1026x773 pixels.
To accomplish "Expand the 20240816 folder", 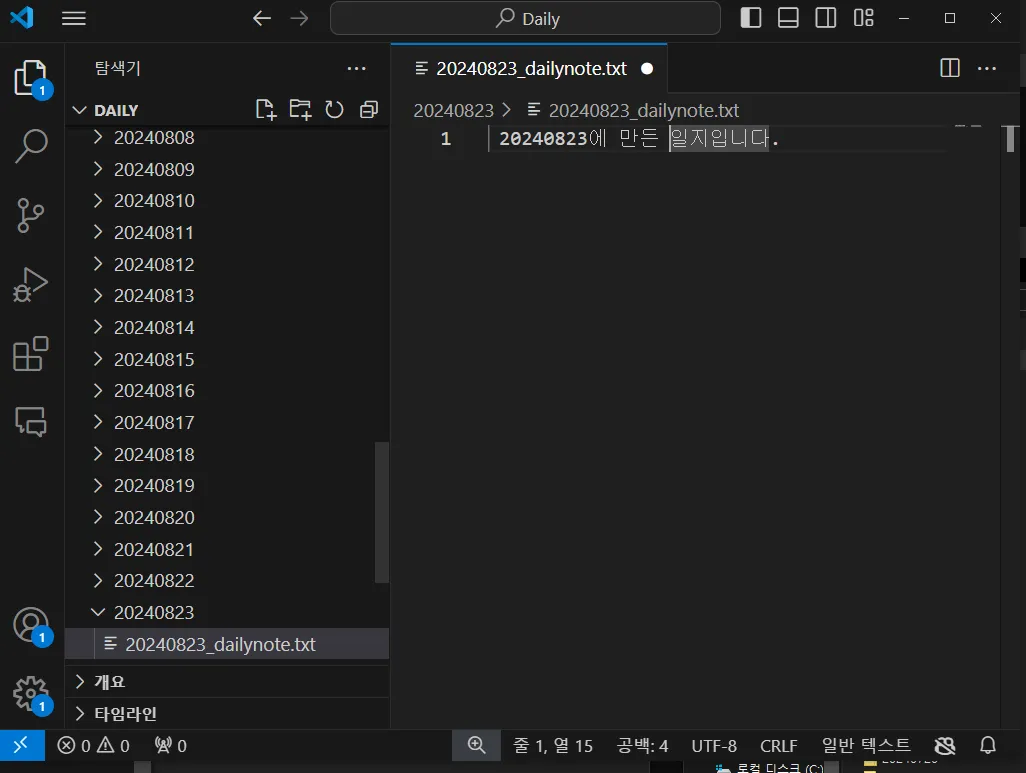I will tap(227, 391).
